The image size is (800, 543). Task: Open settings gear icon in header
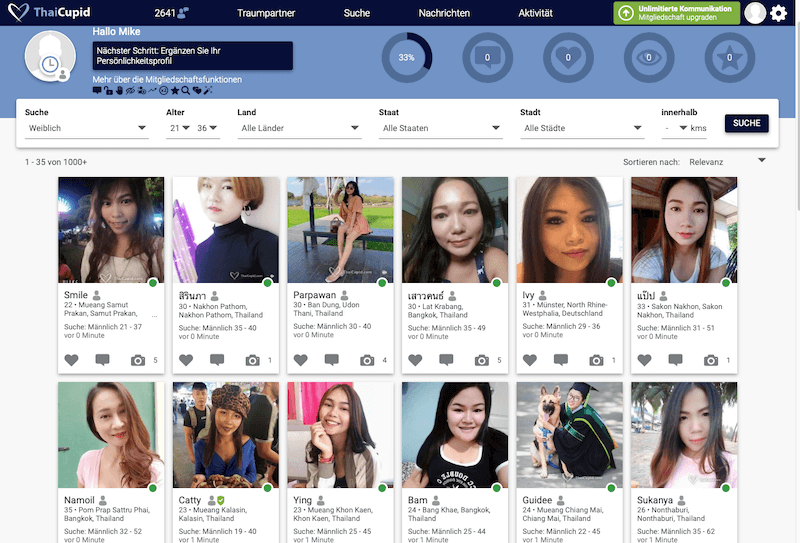(779, 13)
